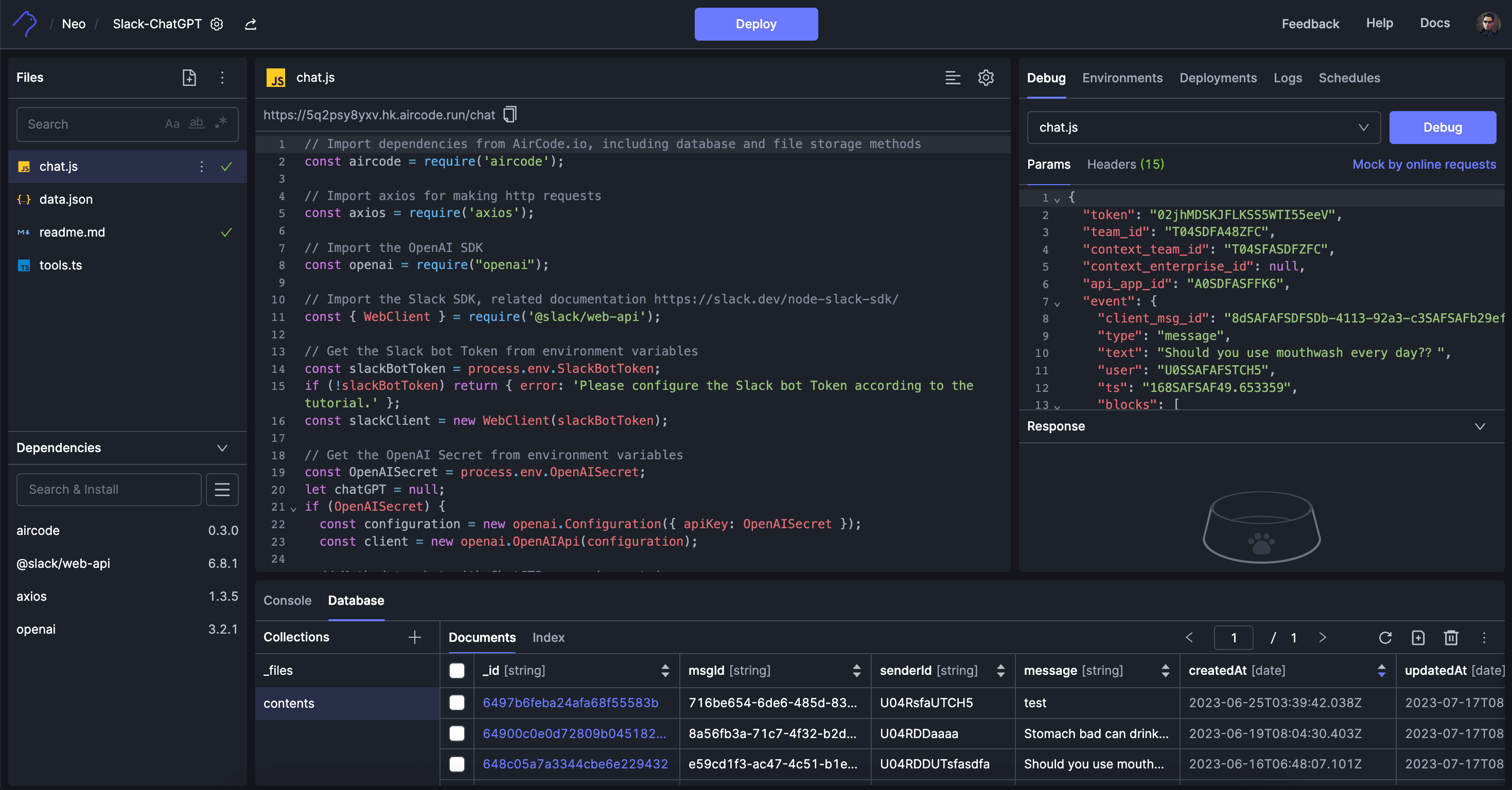The width and height of the screenshot is (1512, 790).
Task: Switch to Console tab
Action: point(287,601)
